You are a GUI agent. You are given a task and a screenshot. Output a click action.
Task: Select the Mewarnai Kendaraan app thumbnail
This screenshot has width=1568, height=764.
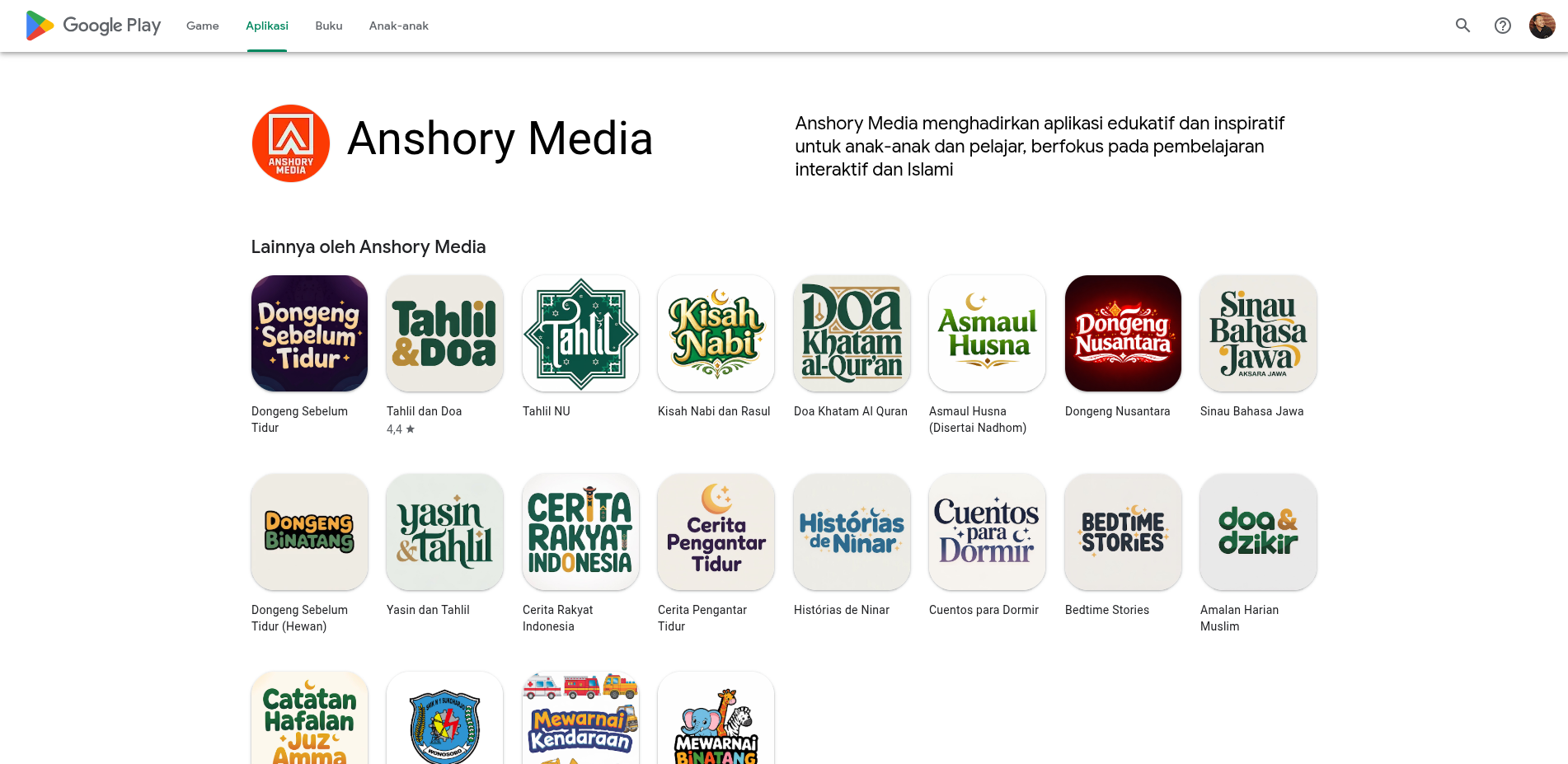[580, 718]
